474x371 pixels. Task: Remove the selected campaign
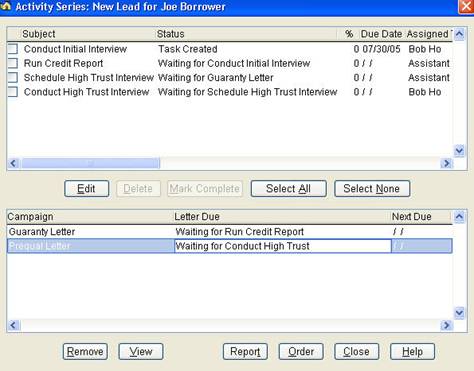[85, 352]
